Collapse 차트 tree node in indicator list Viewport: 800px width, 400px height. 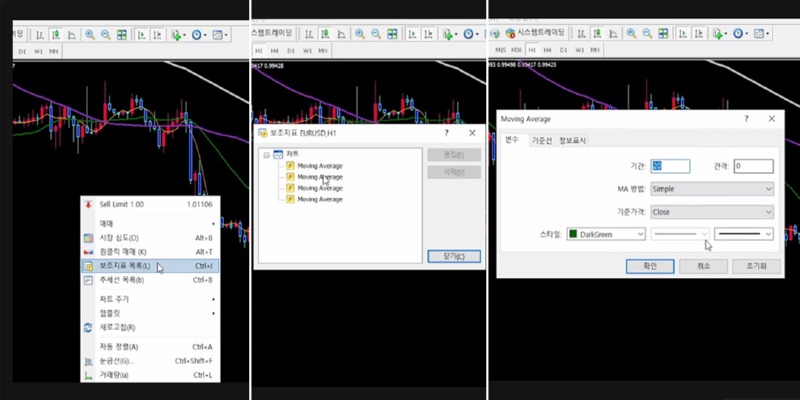266,155
